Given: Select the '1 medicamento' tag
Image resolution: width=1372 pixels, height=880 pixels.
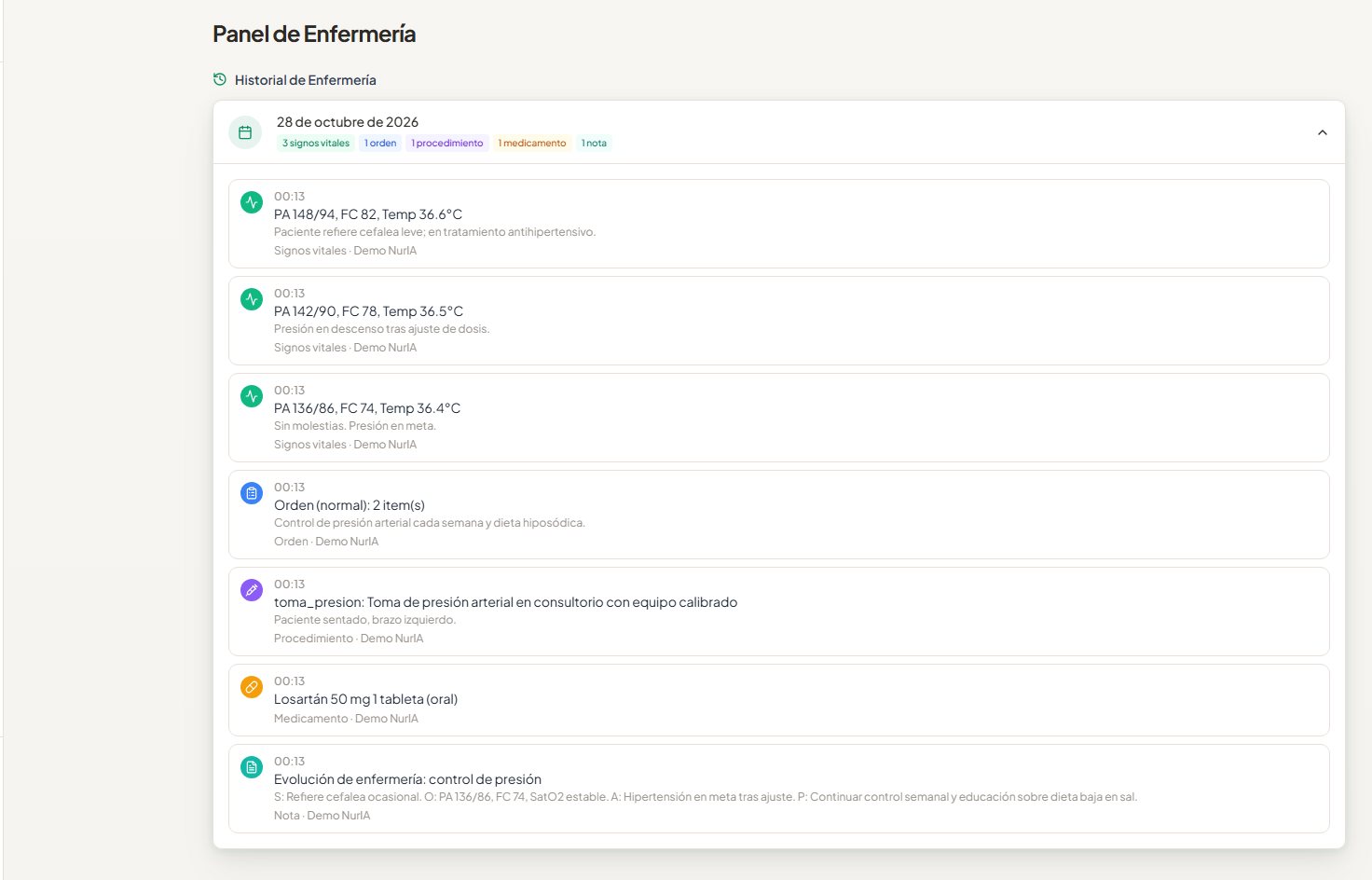Looking at the screenshot, I should point(532,144).
